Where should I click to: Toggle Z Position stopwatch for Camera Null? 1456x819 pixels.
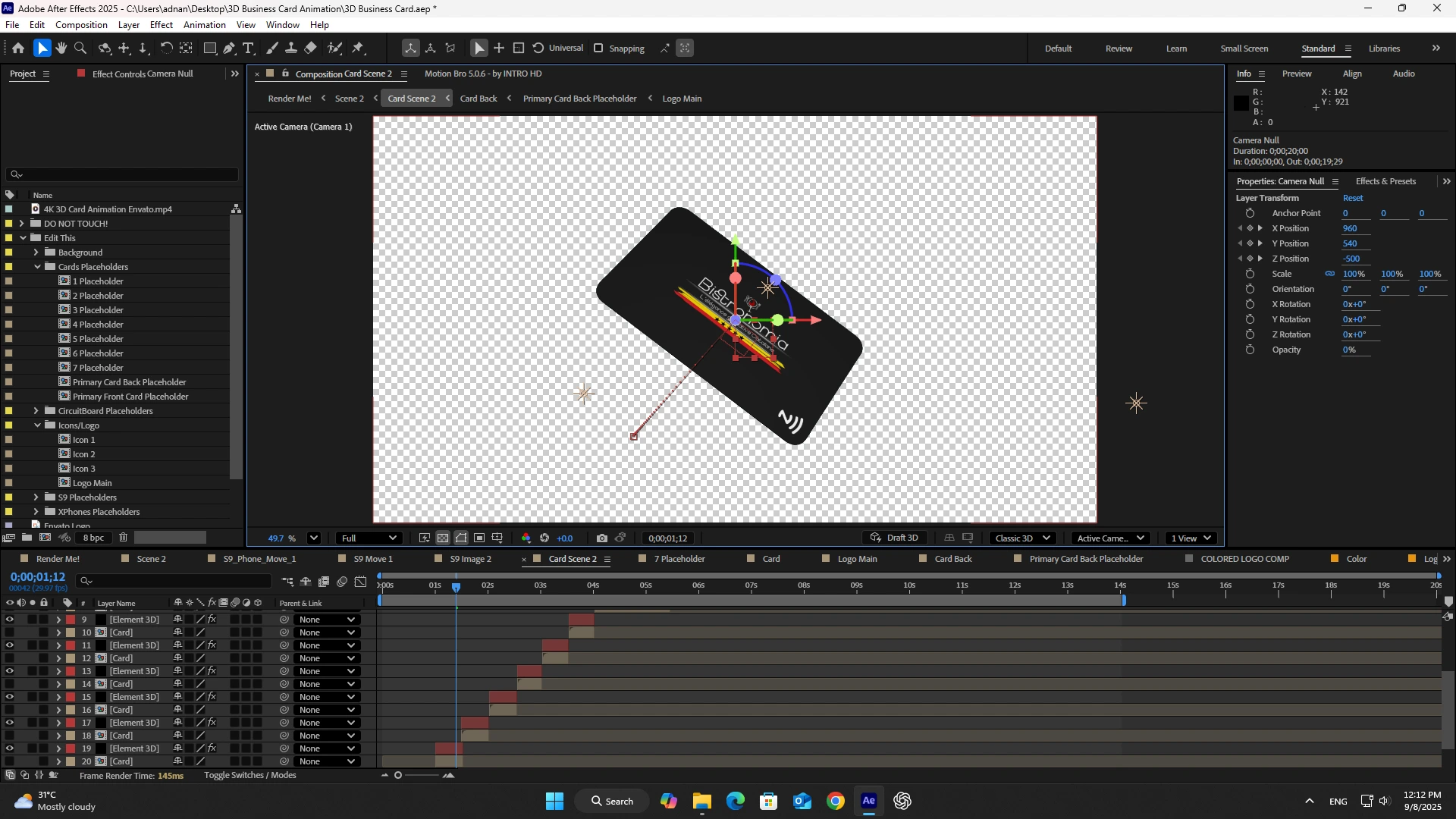(x=1250, y=259)
